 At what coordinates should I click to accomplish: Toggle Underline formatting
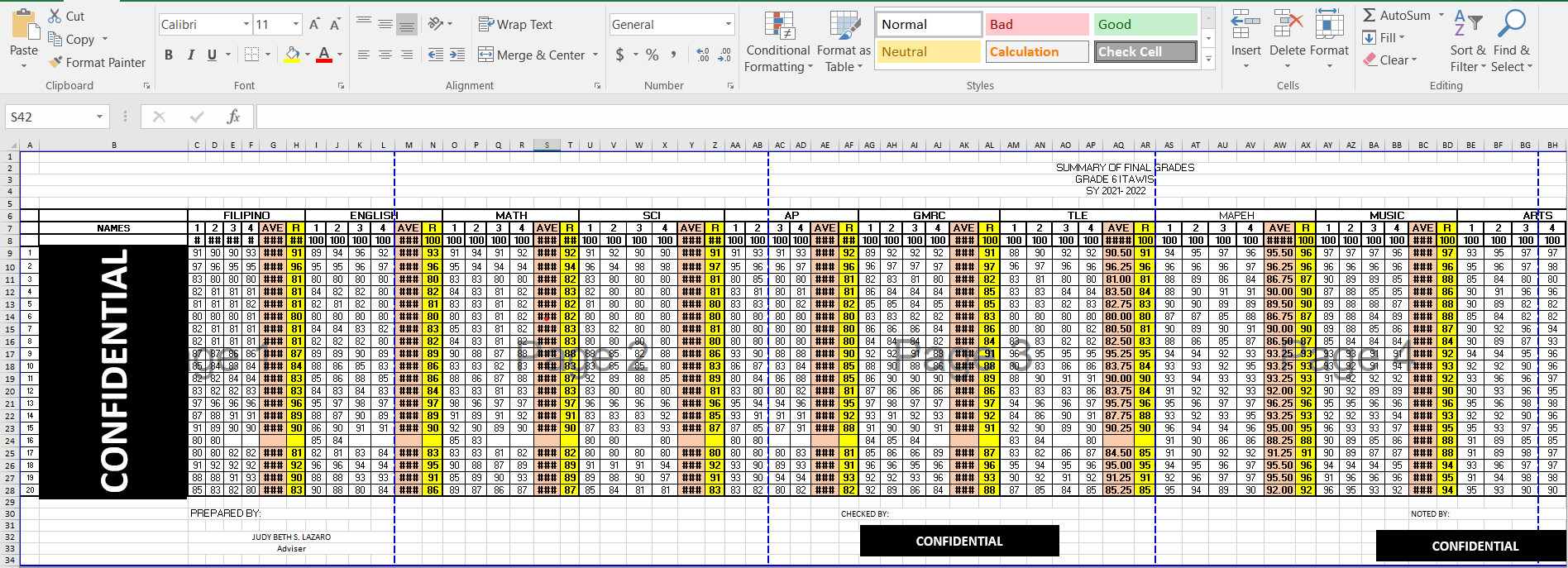coord(212,55)
